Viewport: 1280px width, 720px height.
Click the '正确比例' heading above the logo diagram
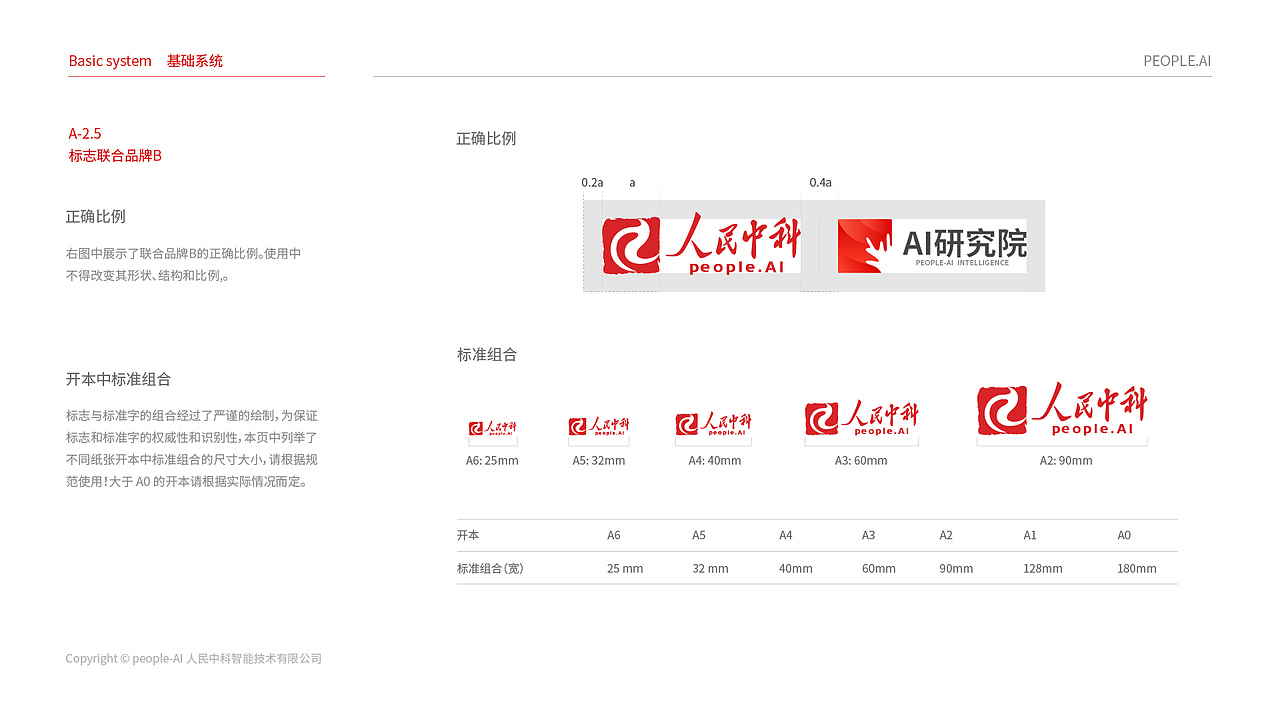pos(486,139)
